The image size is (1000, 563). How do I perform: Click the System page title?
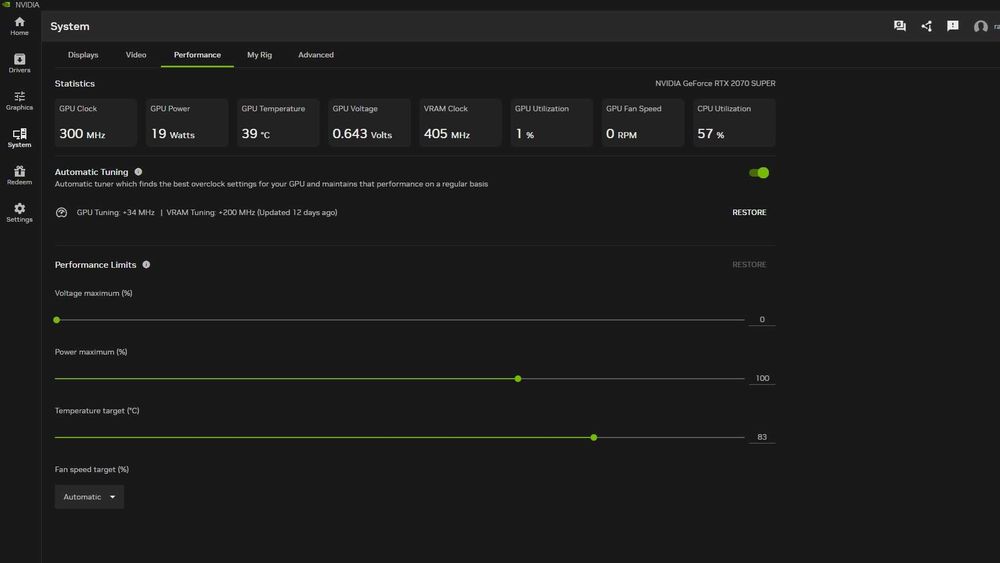click(70, 26)
